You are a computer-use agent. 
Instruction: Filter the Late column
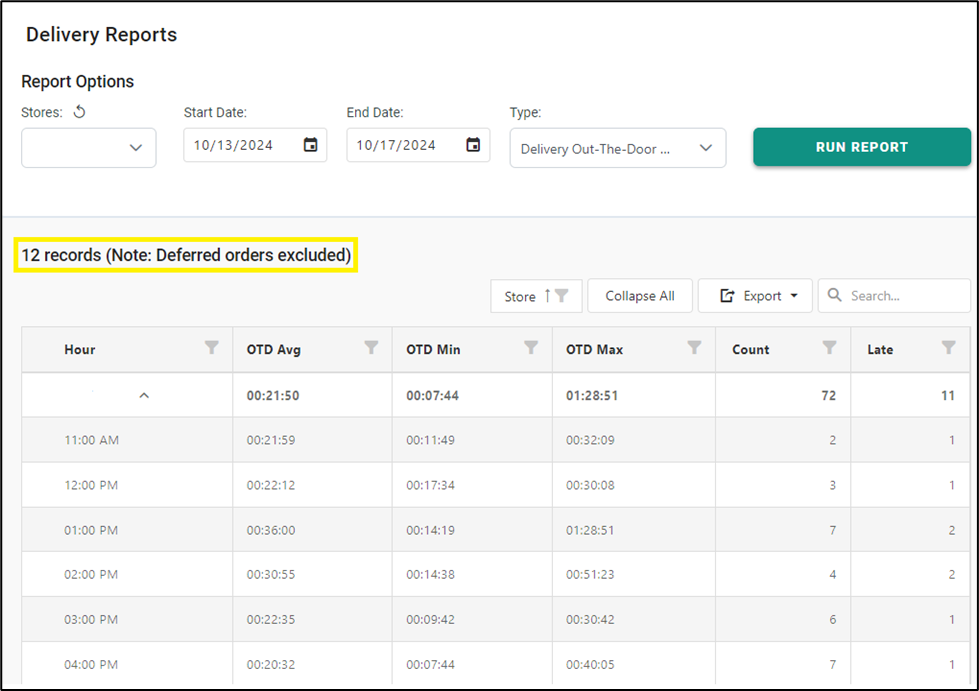coord(948,348)
